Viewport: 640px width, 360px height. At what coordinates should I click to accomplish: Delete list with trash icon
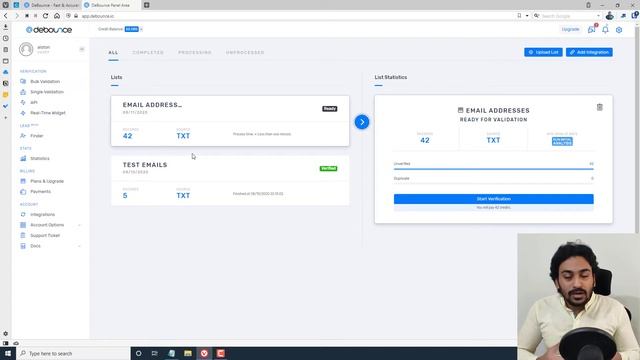coord(600,107)
